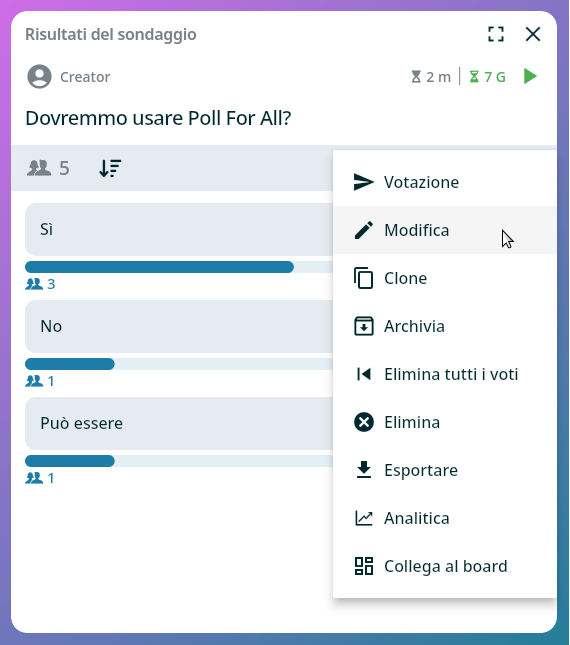Screen dimensions: 570x645
Task: Click the green play icon
Action: click(x=530, y=77)
